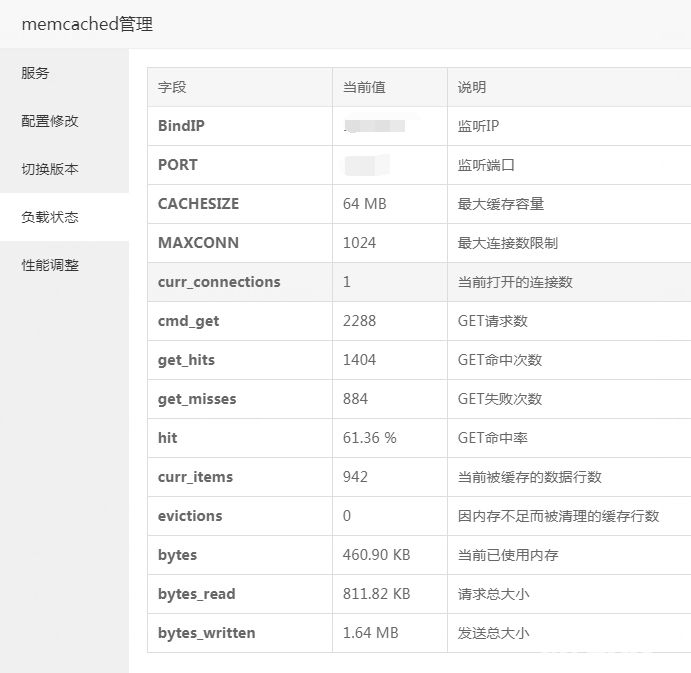The height and width of the screenshot is (673, 691).
Task: Select the BindIP field name
Action: tap(181, 126)
